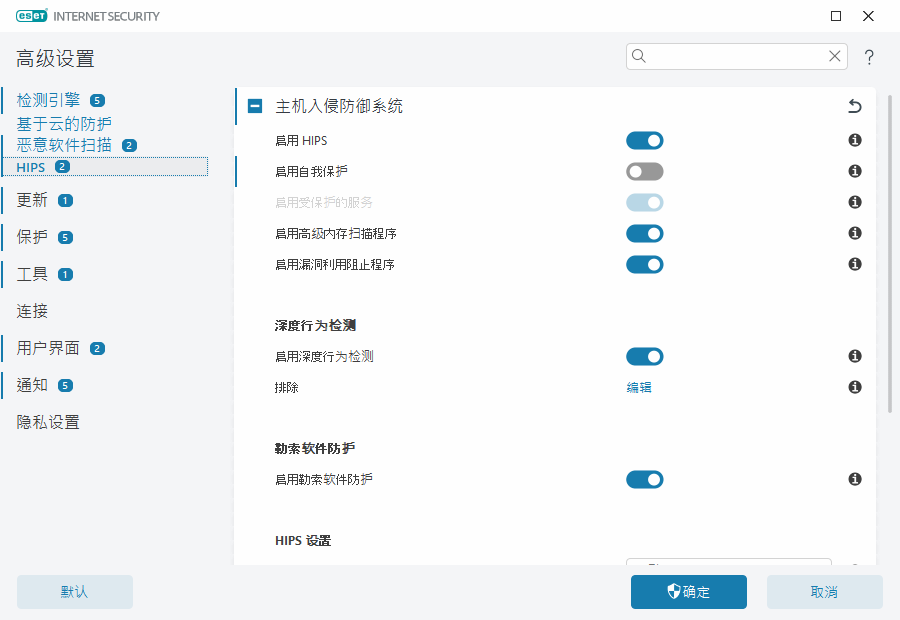Click the 编辑 link for 排除
The image size is (900, 620).
[639, 387]
